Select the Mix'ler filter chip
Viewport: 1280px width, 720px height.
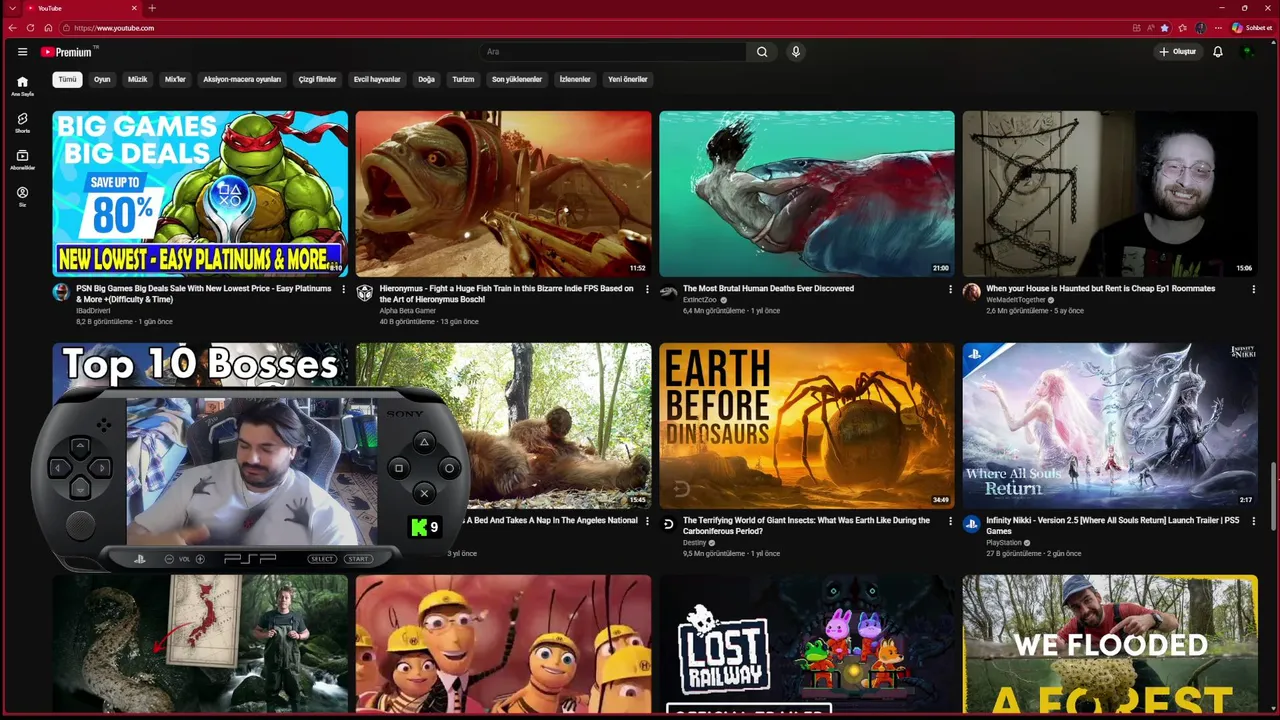click(x=175, y=79)
